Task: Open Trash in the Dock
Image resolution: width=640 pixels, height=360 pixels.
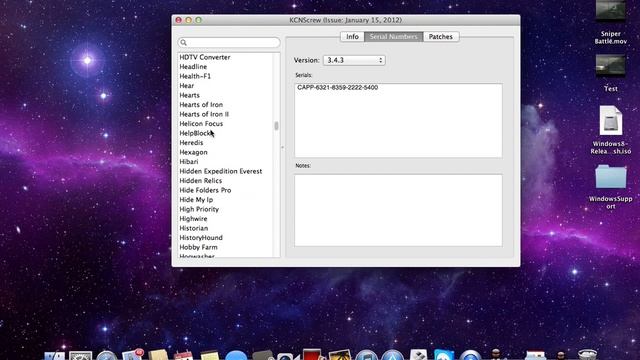Action: point(587,355)
